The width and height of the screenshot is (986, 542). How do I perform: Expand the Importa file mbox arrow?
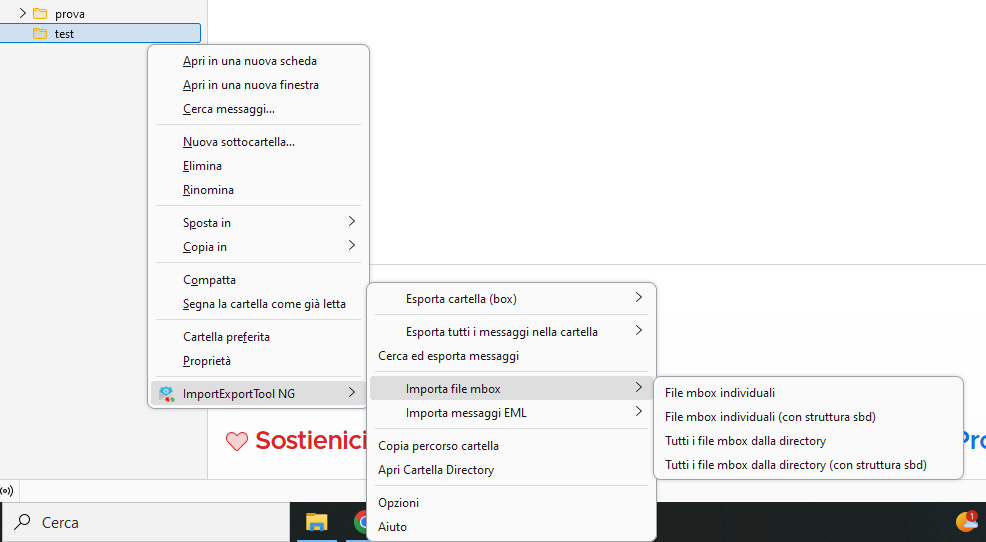638,387
